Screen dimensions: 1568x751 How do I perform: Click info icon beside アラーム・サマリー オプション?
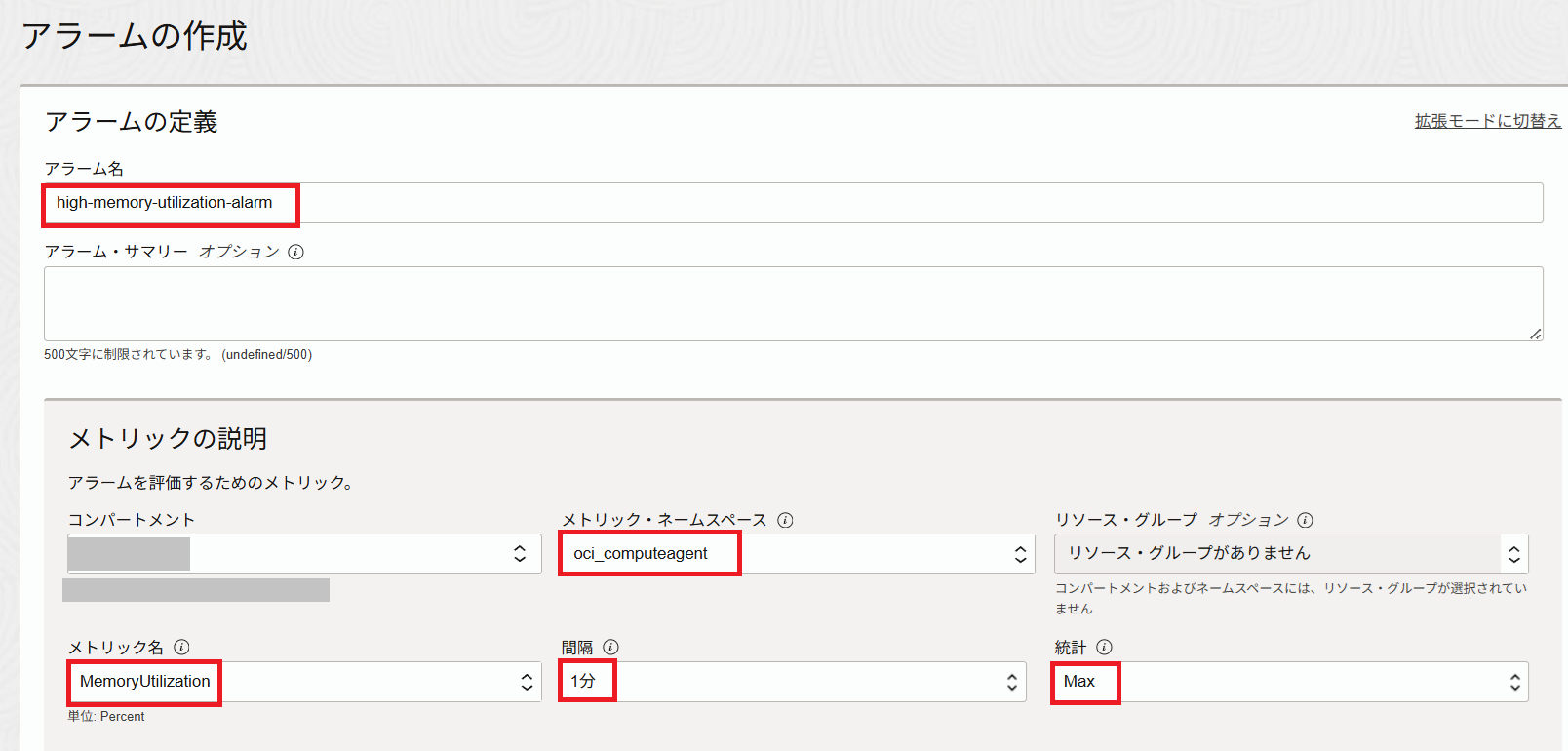pyautogui.click(x=296, y=252)
